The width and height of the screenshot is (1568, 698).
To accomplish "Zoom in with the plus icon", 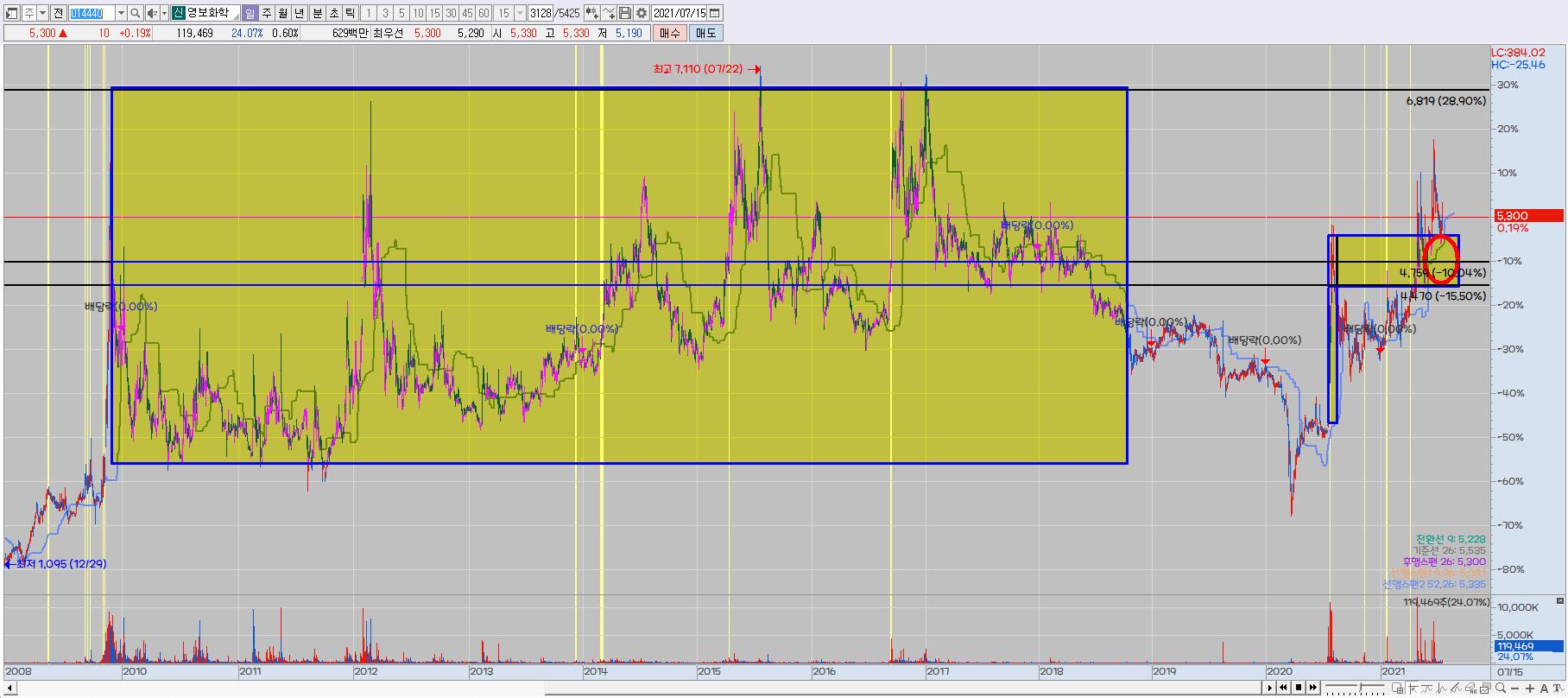I will click(x=1530, y=688).
